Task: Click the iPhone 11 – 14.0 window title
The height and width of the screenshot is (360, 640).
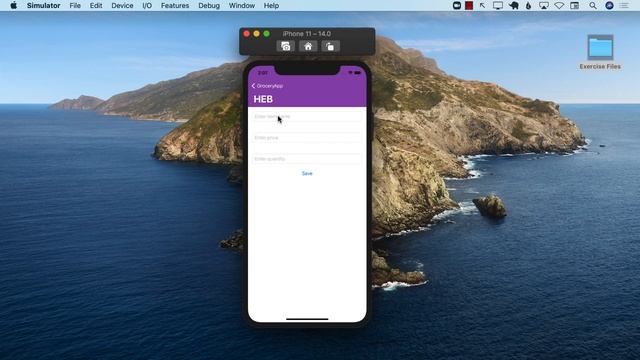Action: 307,34
